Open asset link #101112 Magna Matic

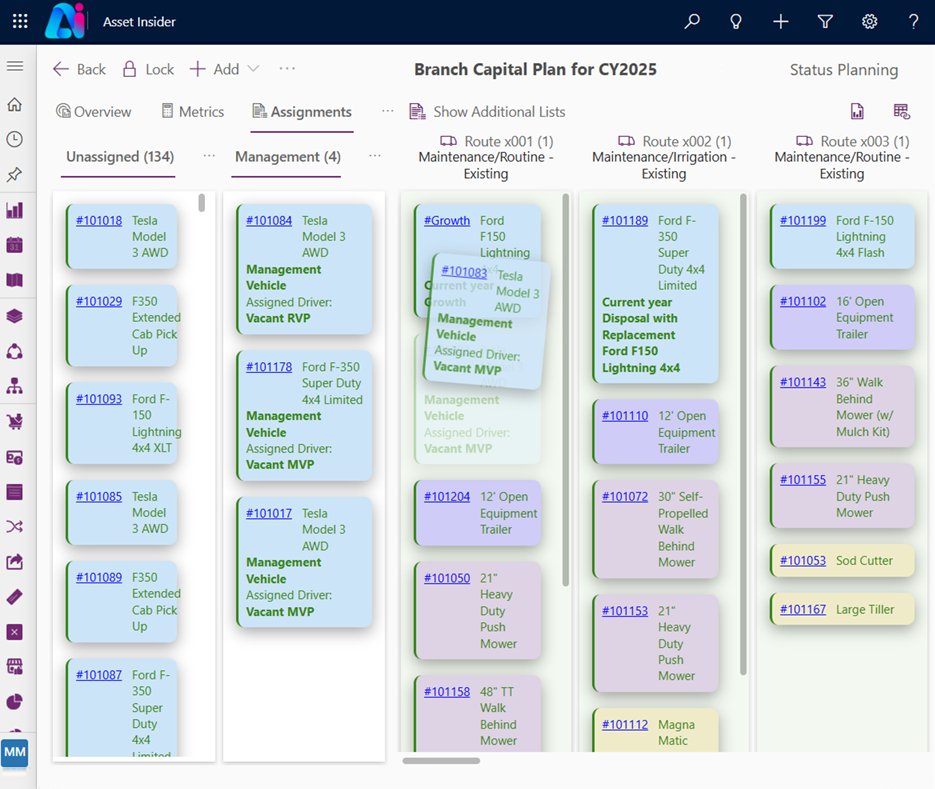(x=625, y=725)
